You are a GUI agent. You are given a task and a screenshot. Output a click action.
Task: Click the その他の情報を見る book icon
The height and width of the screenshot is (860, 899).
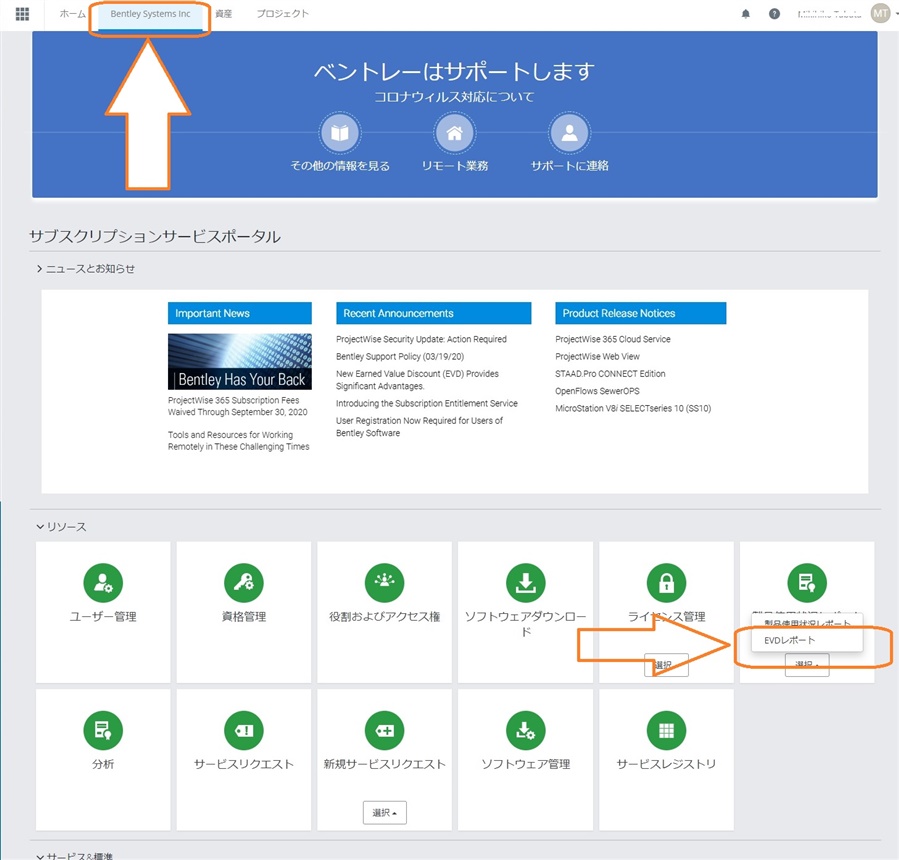340,133
